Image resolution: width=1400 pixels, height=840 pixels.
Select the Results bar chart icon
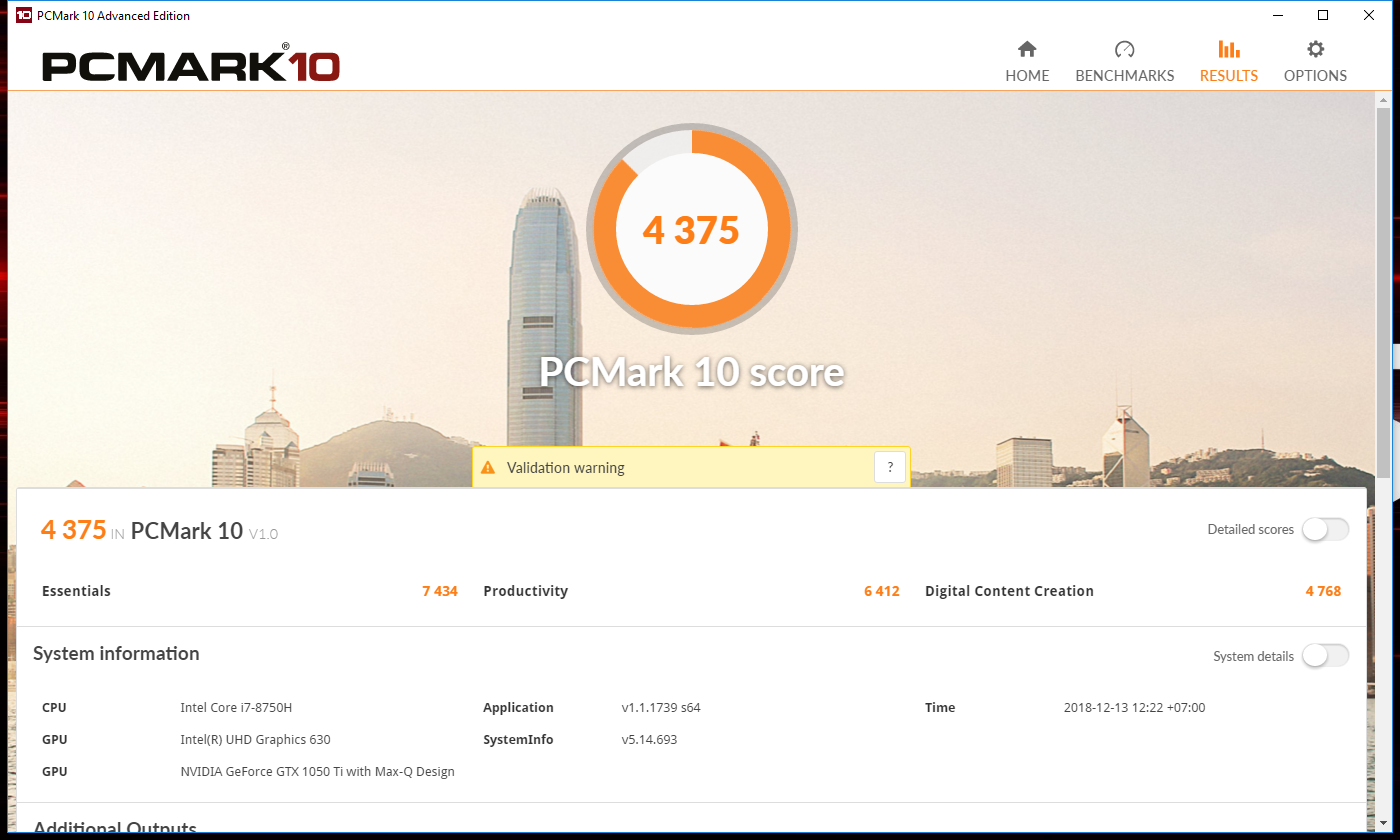[x=1229, y=49]
